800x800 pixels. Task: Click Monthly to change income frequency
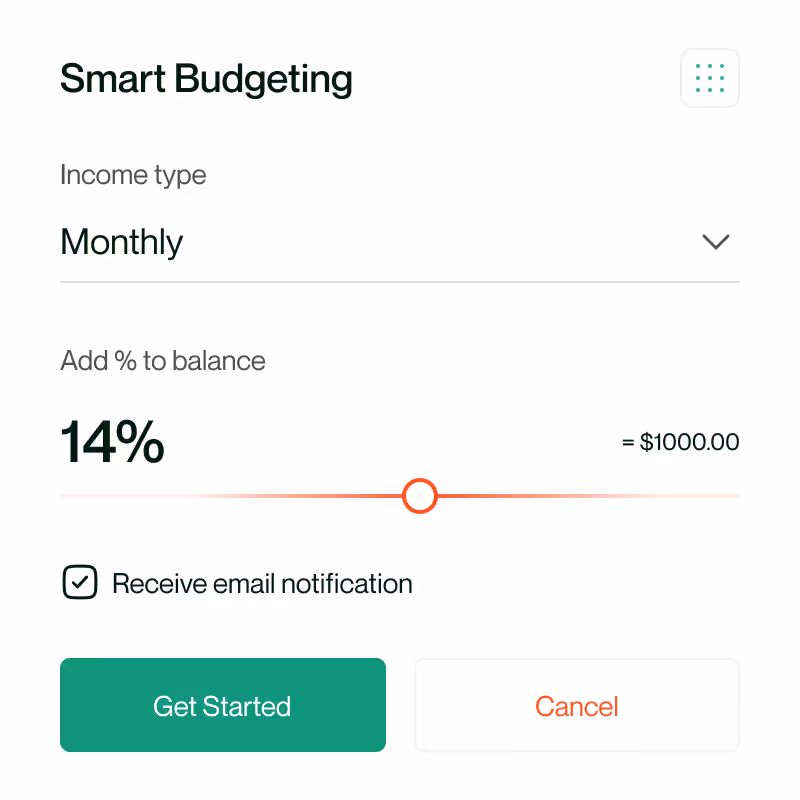click(121, 242)
